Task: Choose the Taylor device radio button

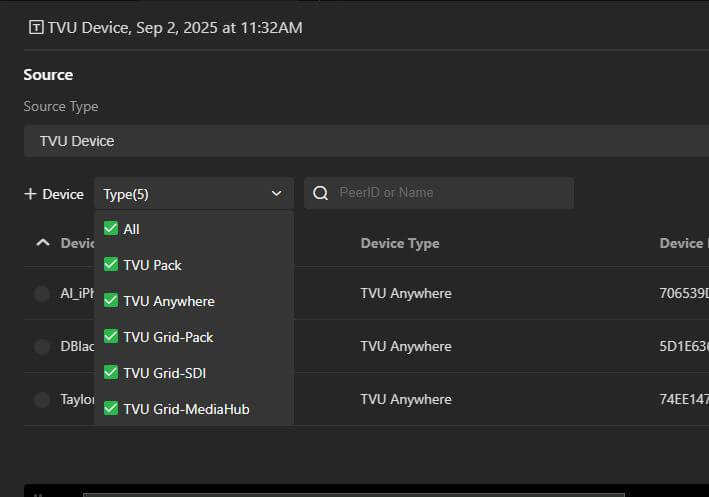Action: pyautogui.click(x=42, y=399)
